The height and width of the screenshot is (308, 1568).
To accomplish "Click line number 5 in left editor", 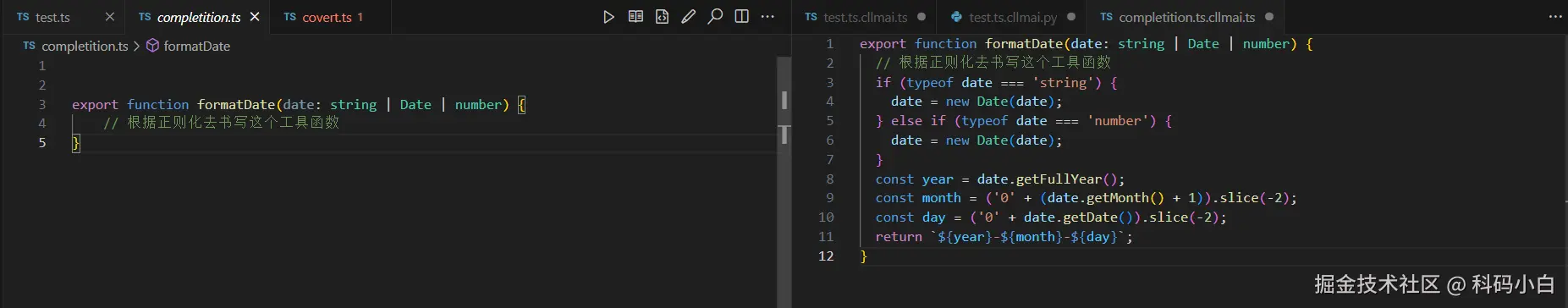I will tap(41, 142).
